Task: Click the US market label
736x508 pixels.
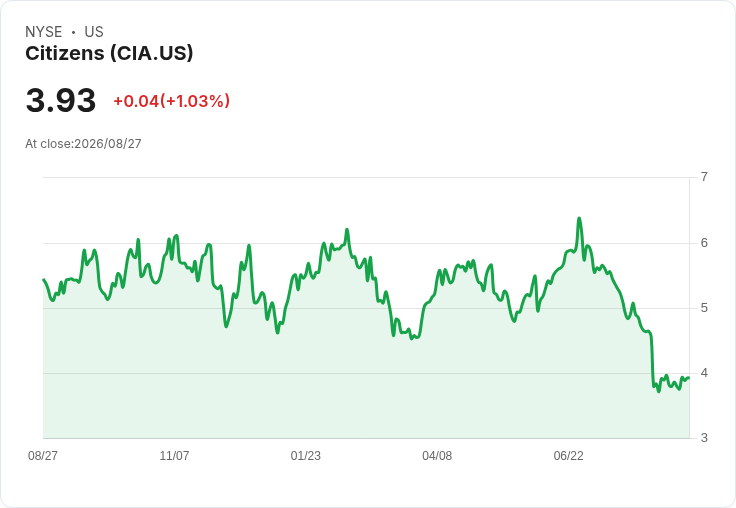Action: pyautogui.click(x=94, y=31)
